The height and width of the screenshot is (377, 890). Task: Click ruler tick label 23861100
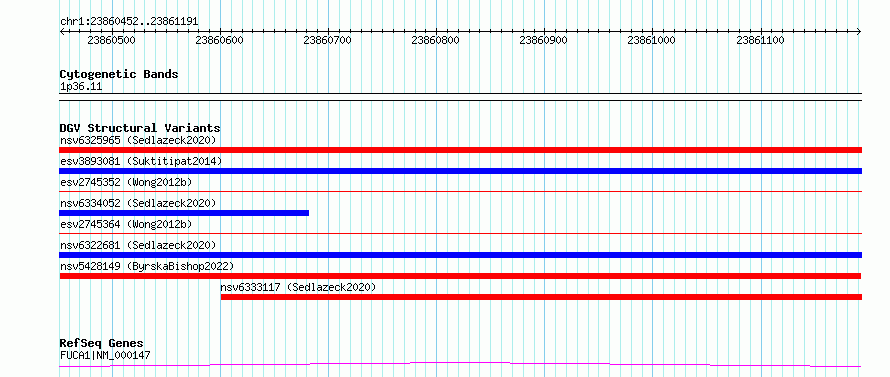click(760, 40)
